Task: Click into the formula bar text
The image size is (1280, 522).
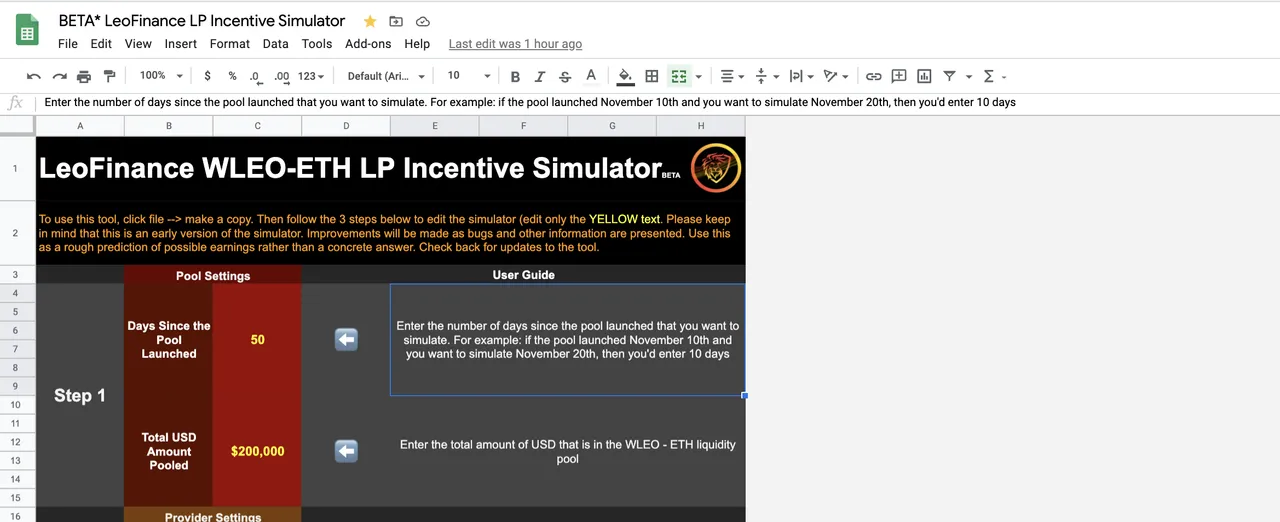Action: [x=530, y=102]
